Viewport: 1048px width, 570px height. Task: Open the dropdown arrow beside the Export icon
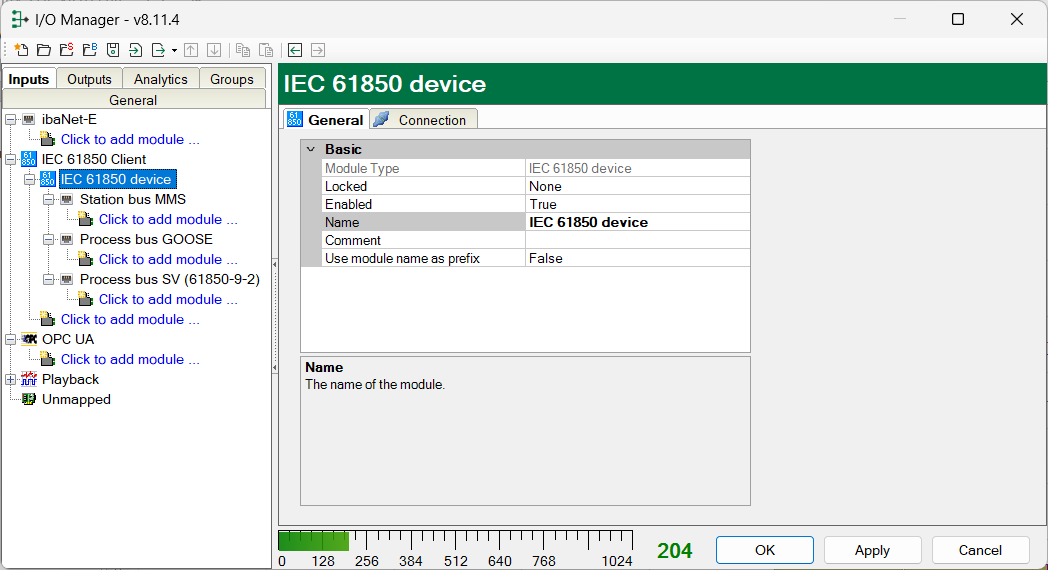[174, 50]
